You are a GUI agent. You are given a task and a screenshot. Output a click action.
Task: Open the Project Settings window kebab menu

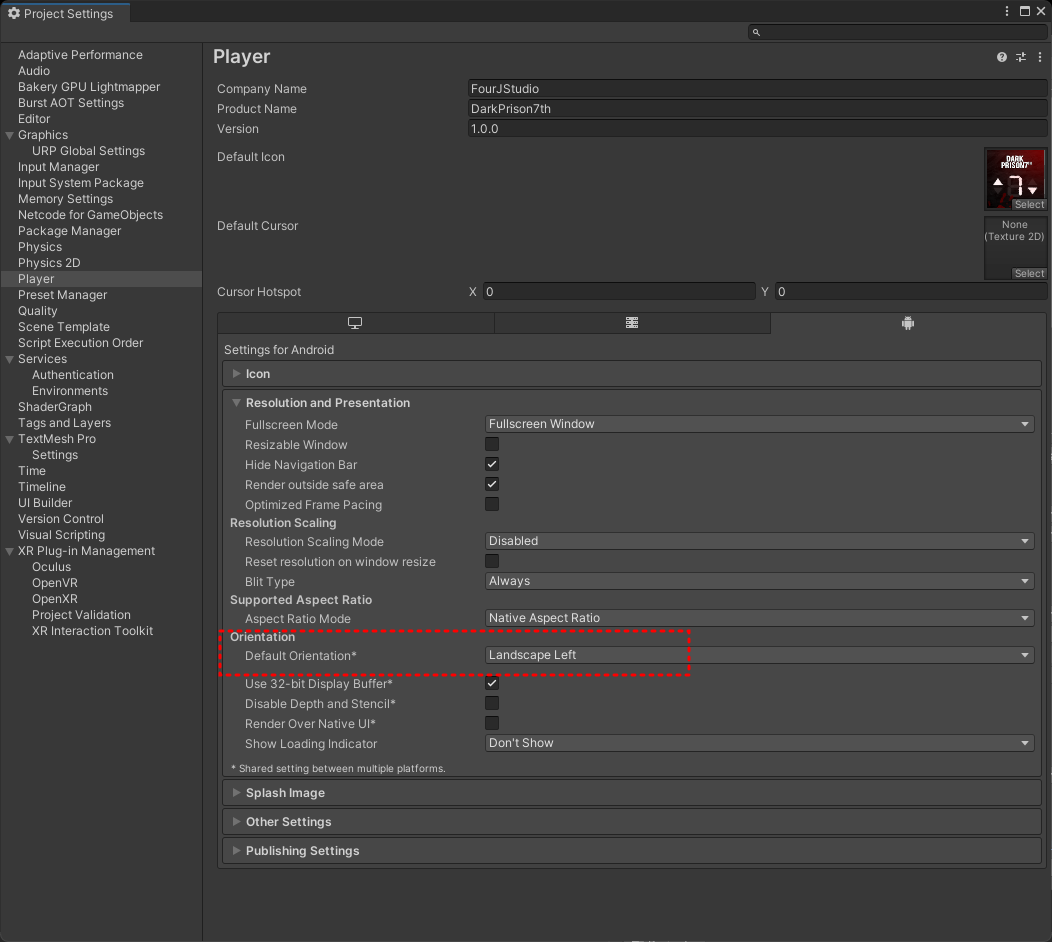[x=1006, y=11]
